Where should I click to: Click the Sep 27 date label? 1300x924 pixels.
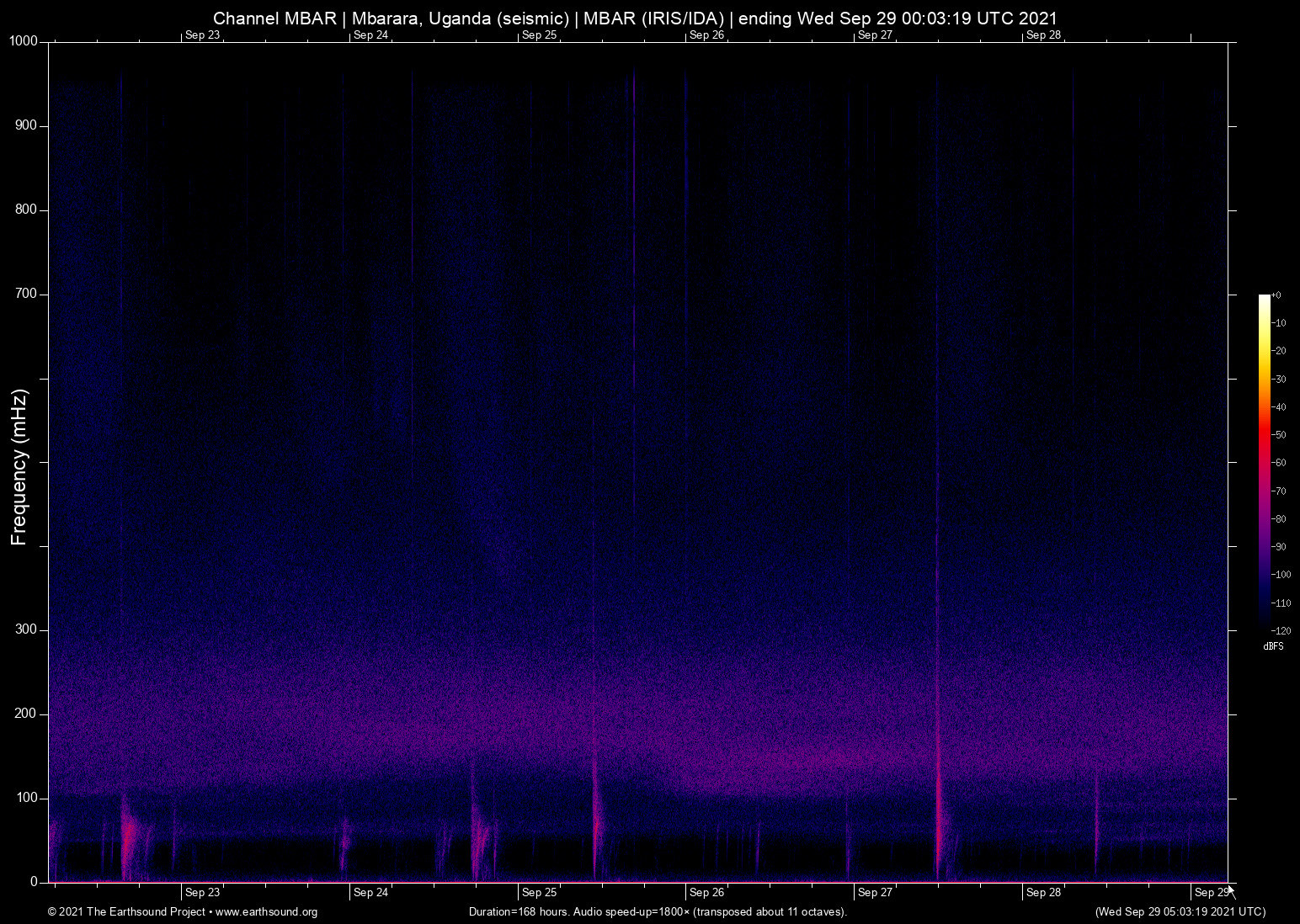(x=875, y=892)
